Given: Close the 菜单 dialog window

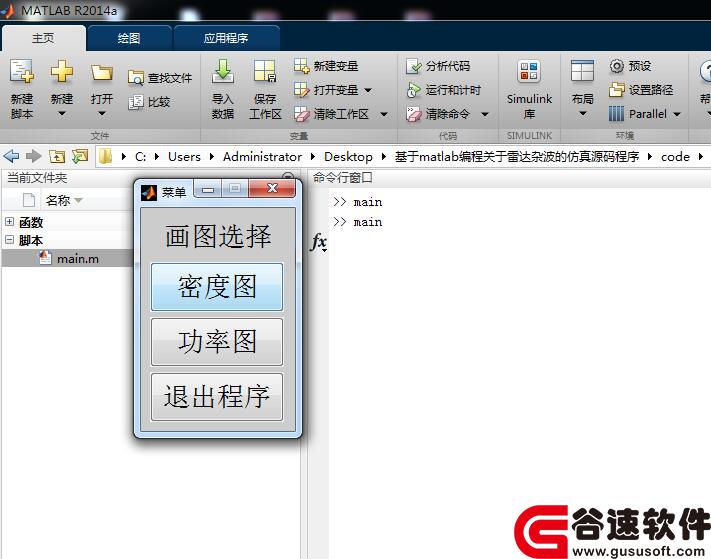Looking at the screenshot, I should 272,188.
